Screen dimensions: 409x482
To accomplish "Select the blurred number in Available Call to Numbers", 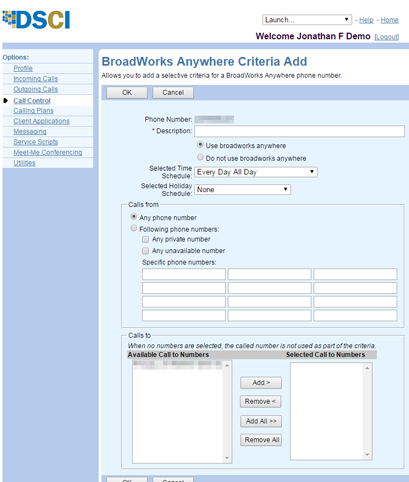I will [x=177, y=365].
